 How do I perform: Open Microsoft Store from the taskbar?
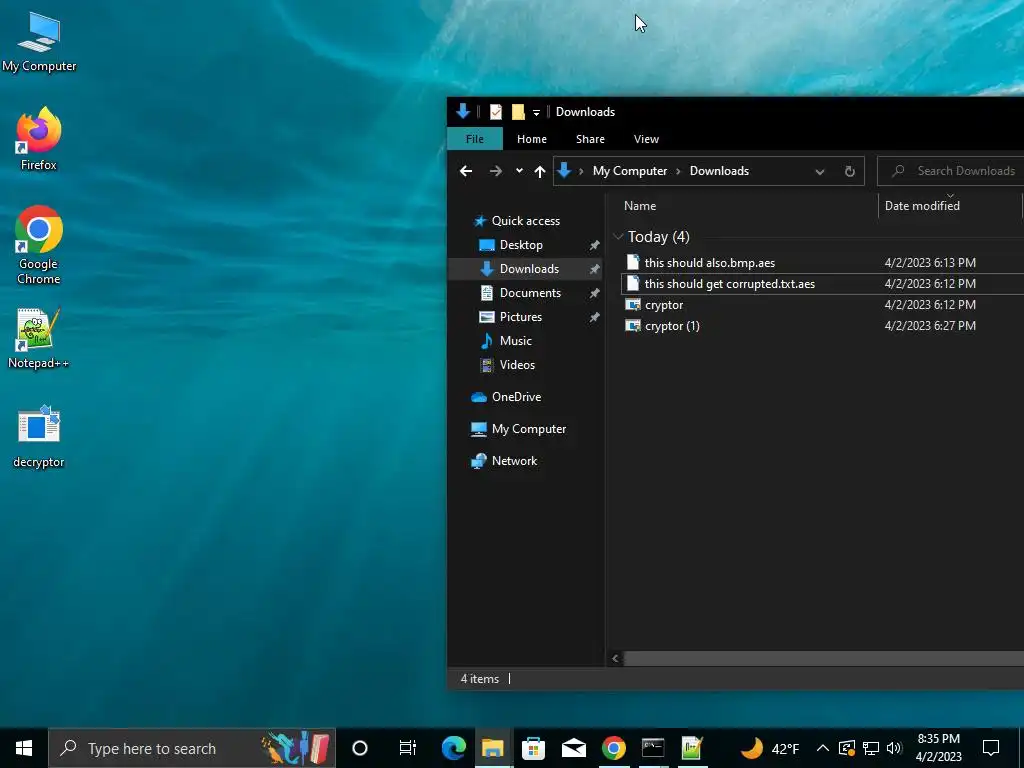tap(534, 748)
